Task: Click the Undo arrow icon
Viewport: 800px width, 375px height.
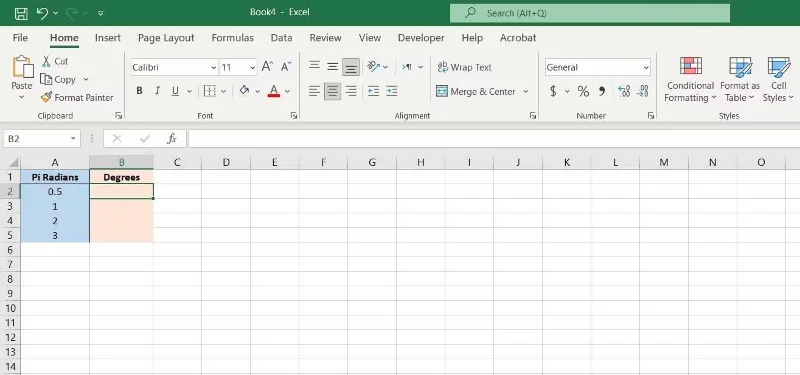Action: (43, 13)
